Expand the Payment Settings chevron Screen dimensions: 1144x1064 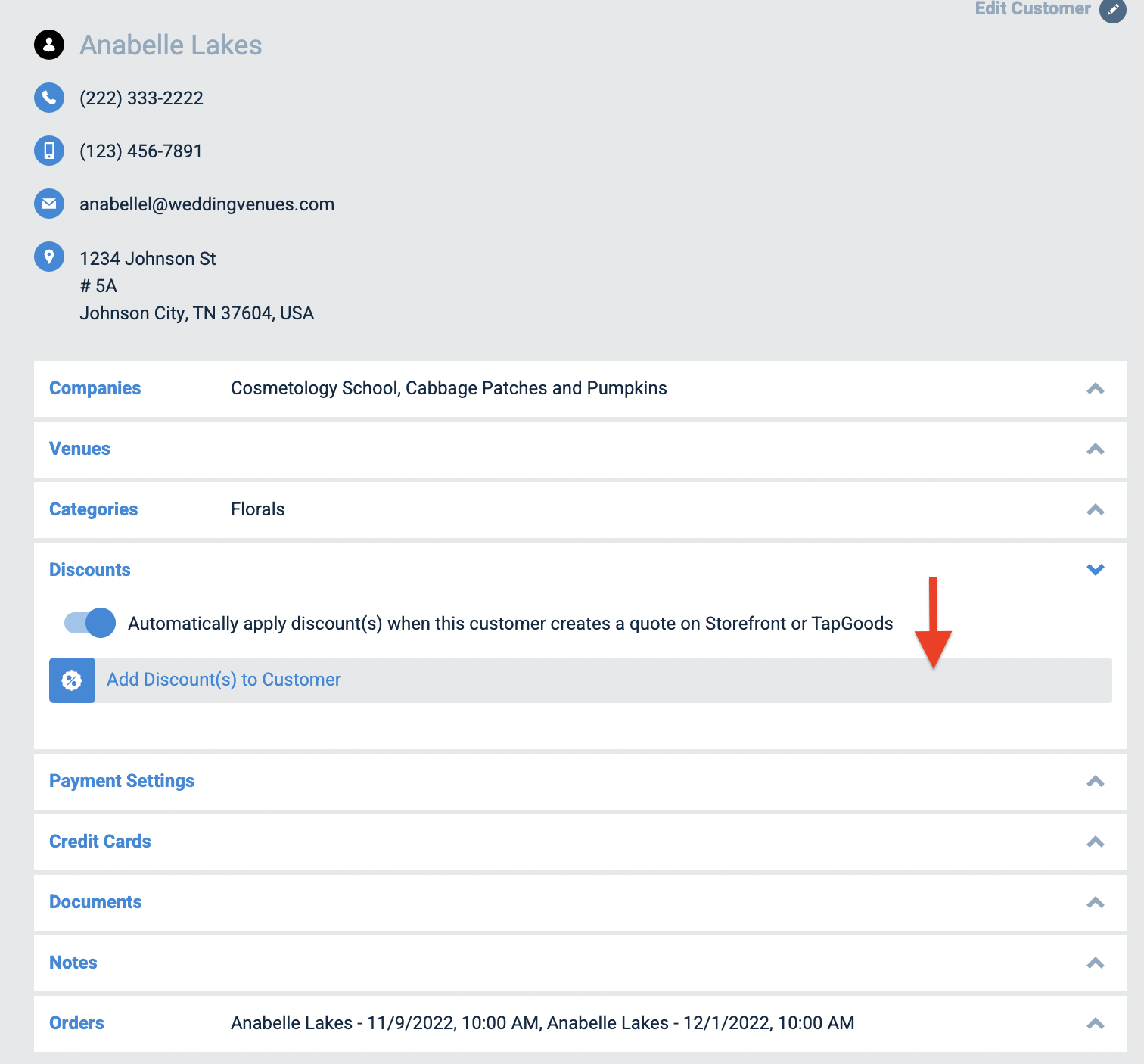point(1096,781)
